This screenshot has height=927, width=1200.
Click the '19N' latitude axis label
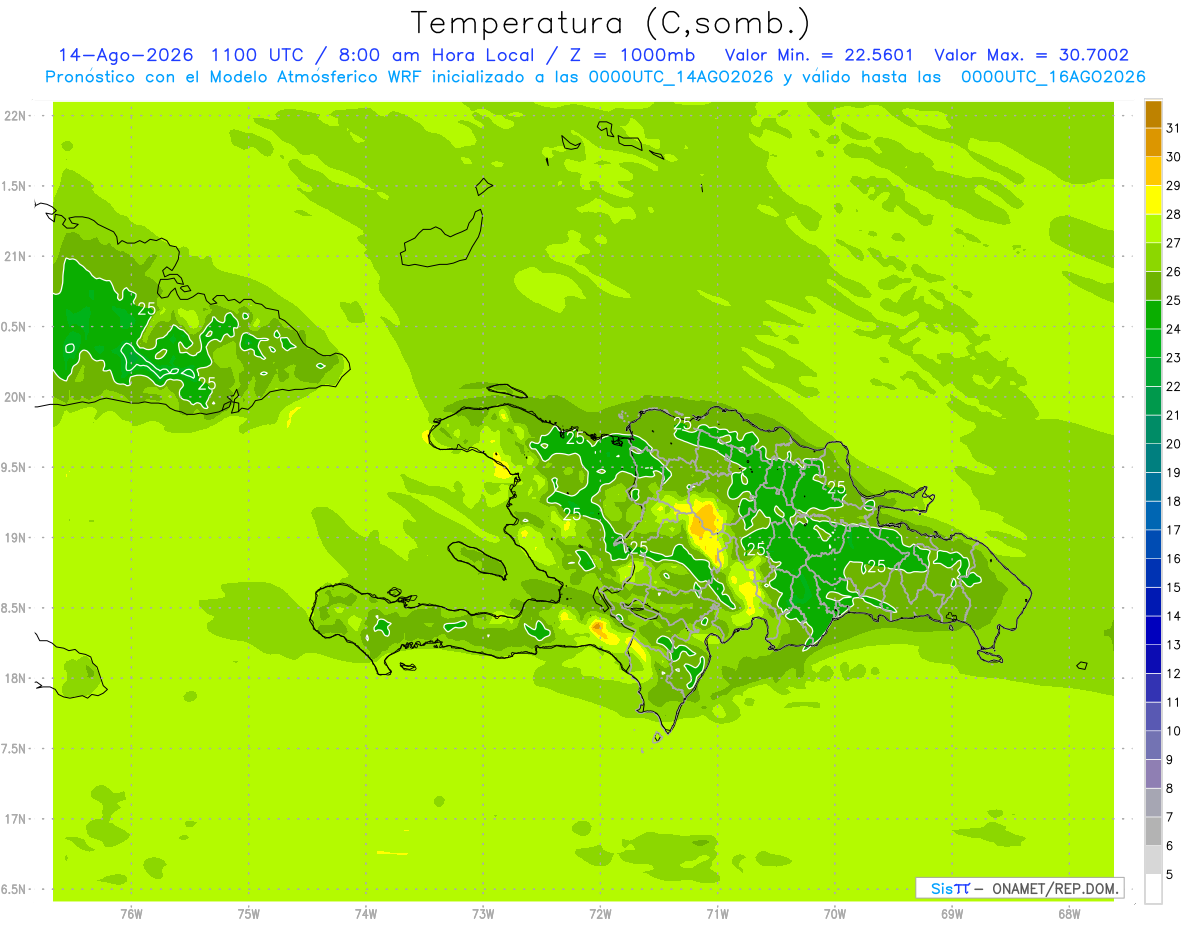(x=15, y=537)
